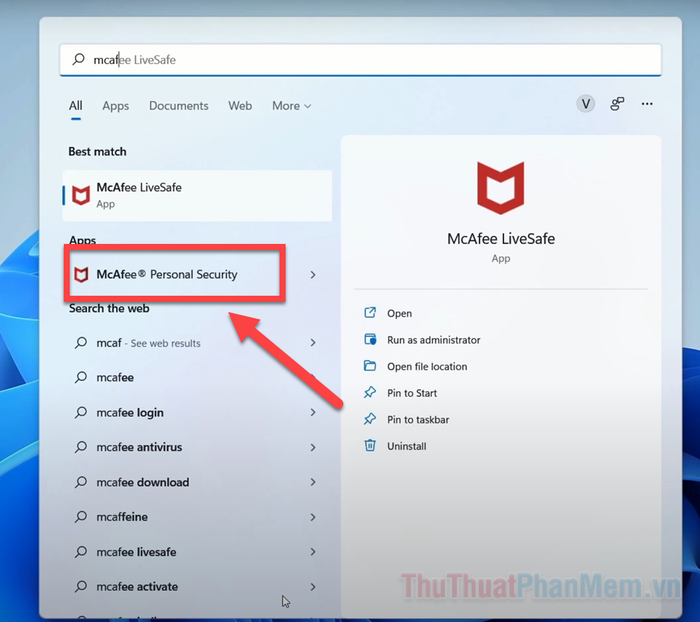Choose Open file location
Screen dimensions: 700x622
pyautogui.click(x=427, y=367)
